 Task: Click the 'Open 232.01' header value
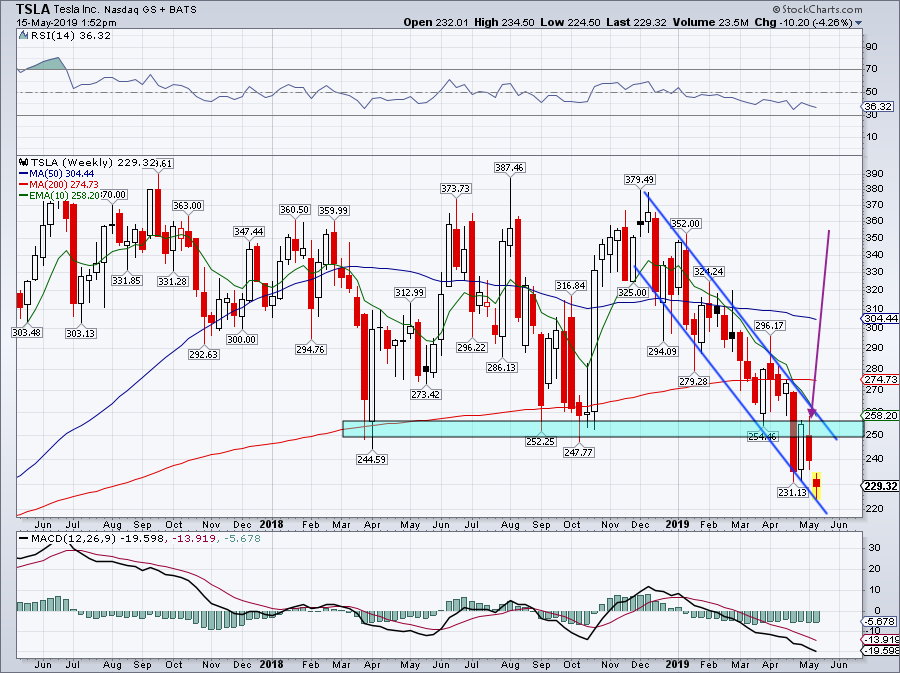coord(436,23)
